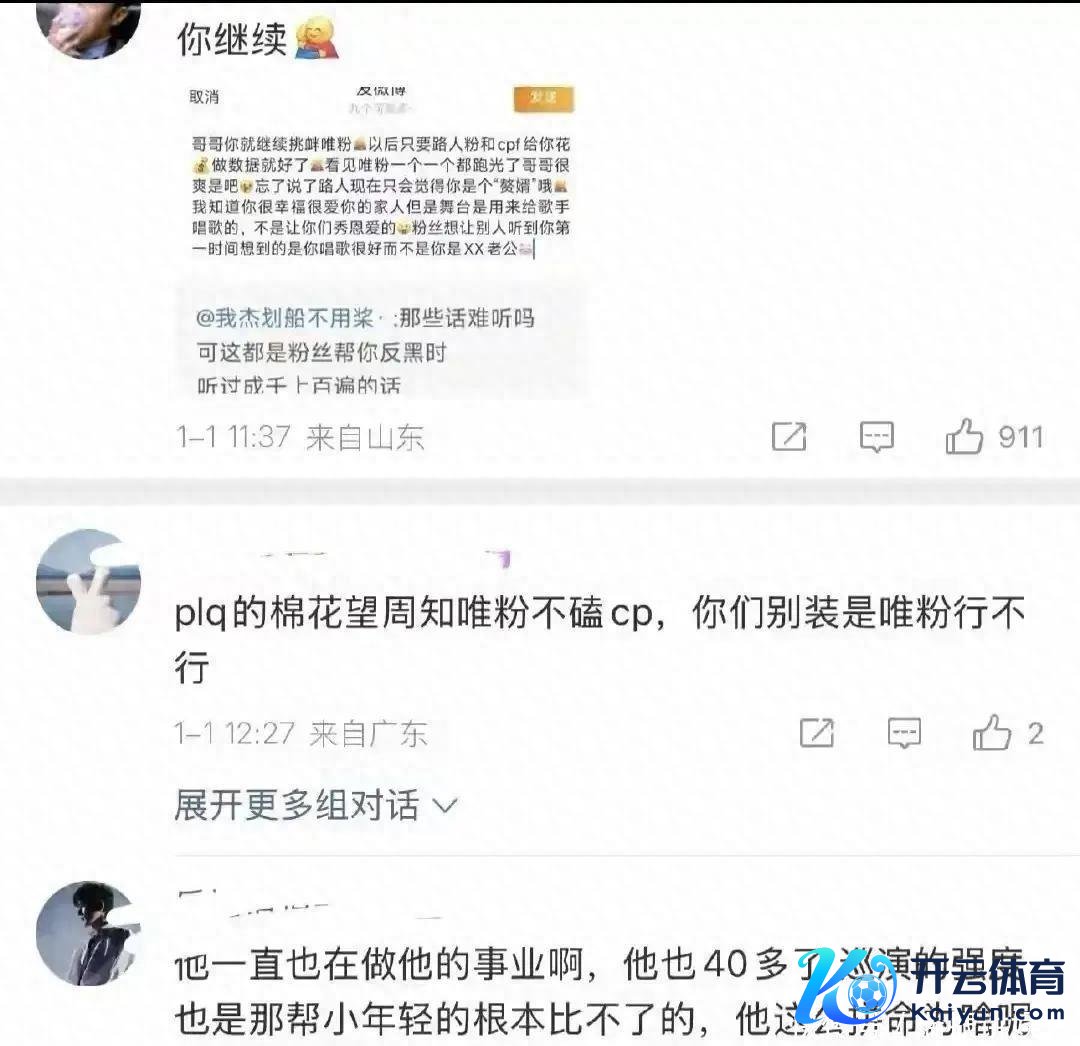The height and width of the screenshot is (1046, 1080).
Task: Forward the 12:27 Guangdong comment
Action: coord(817,733)
